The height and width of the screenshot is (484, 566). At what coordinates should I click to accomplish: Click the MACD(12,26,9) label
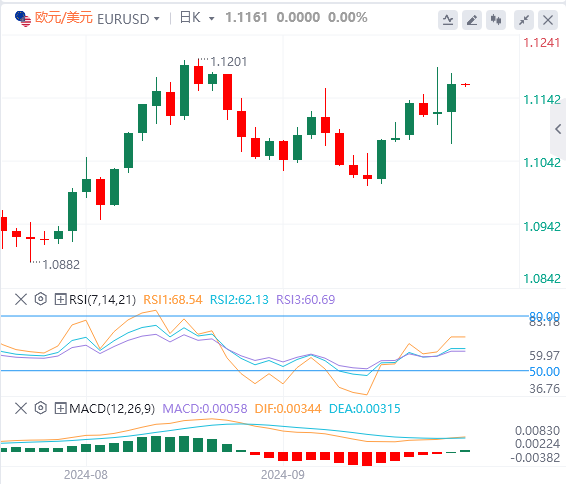pyautogui.click(x=112, y=409)
